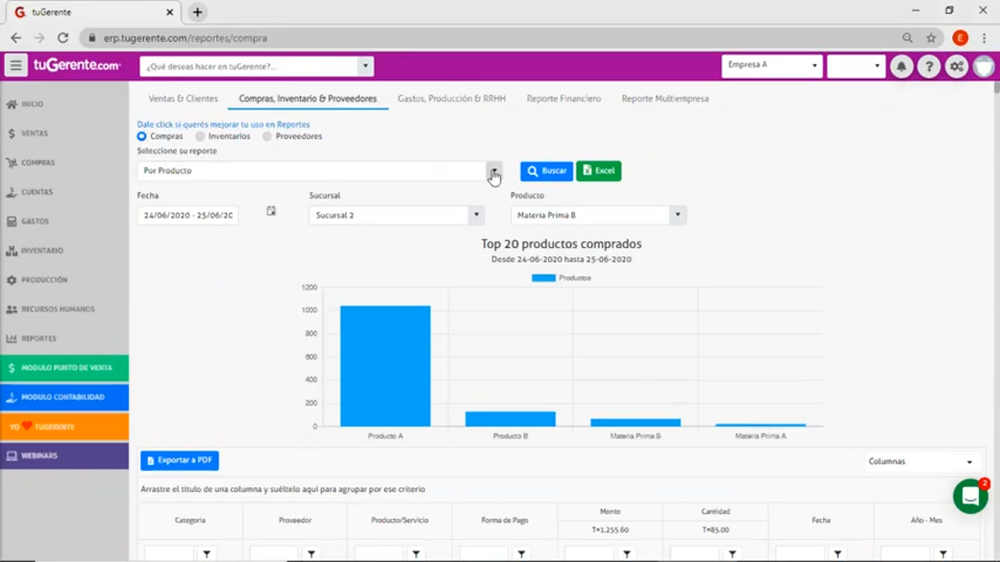Select the Compras radio button
Image resolution: width=1000 pixels, height=562 pixels.
142,137
